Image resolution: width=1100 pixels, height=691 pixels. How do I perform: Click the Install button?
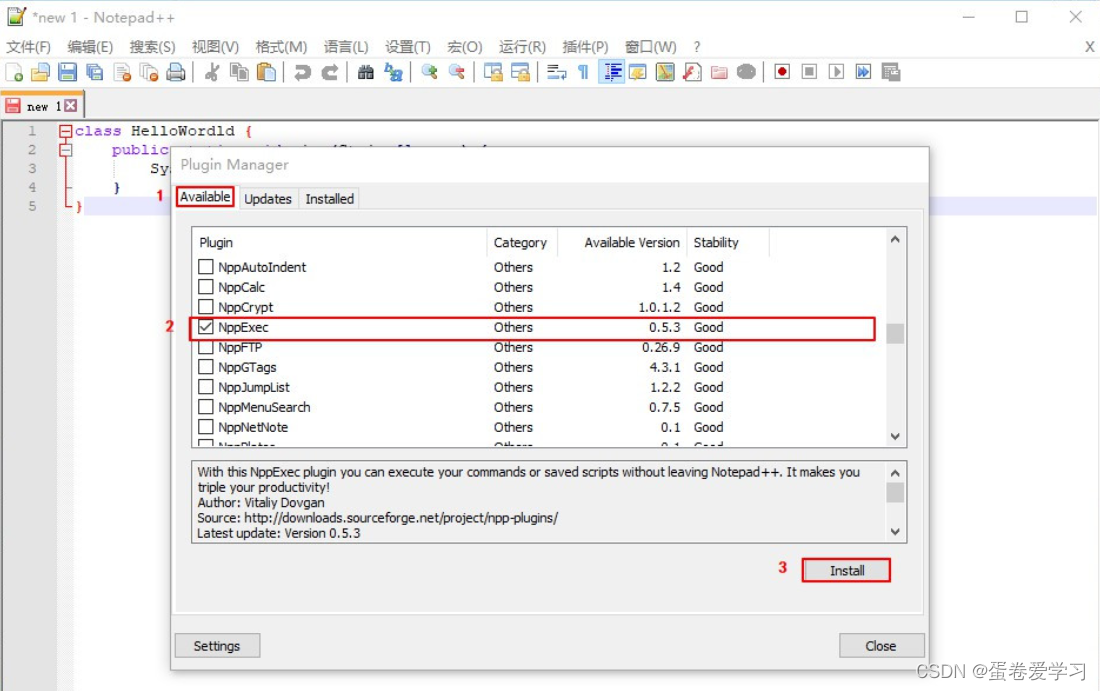point(846,569)
